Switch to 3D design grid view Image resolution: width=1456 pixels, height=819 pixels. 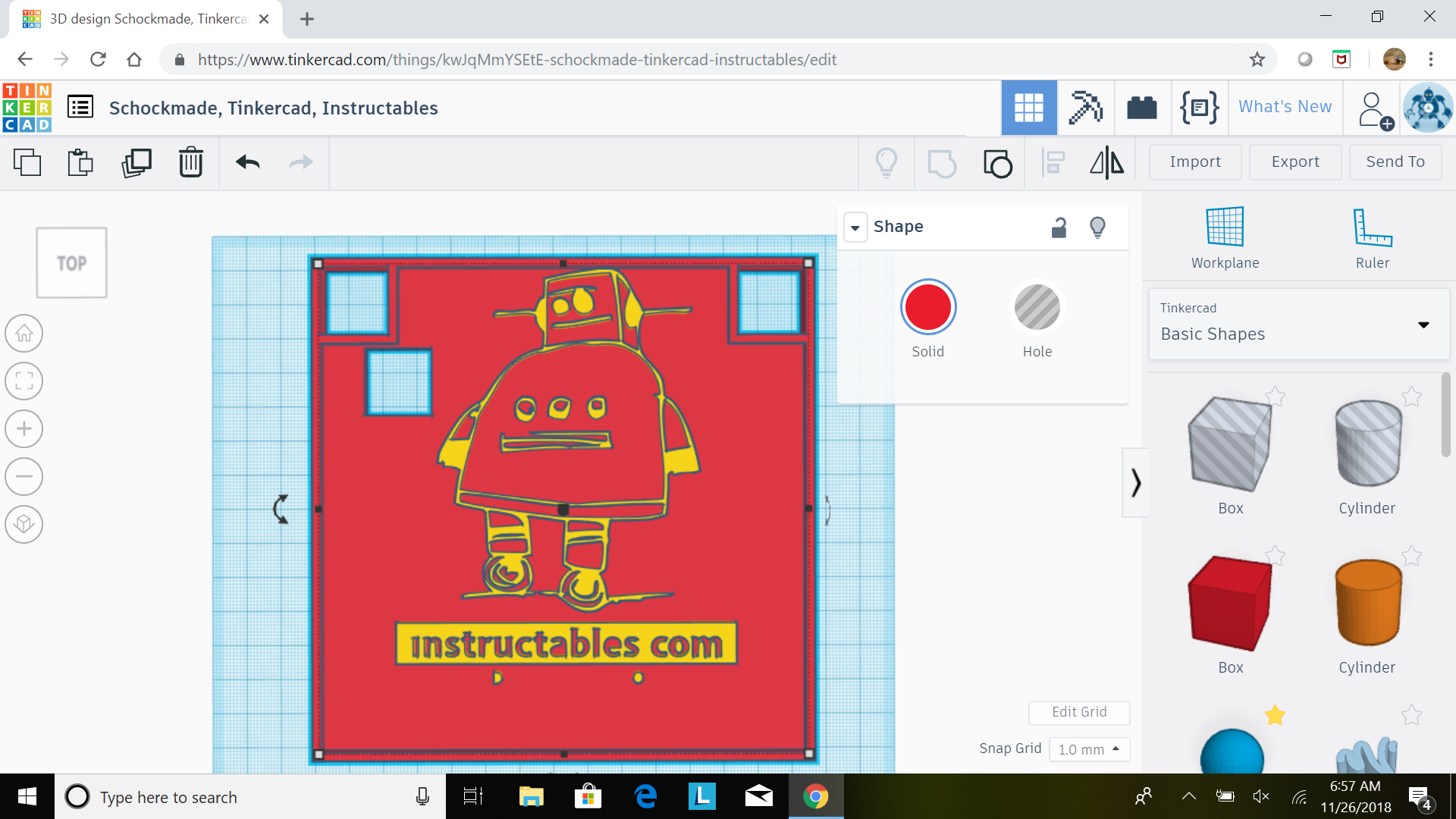1029,108
